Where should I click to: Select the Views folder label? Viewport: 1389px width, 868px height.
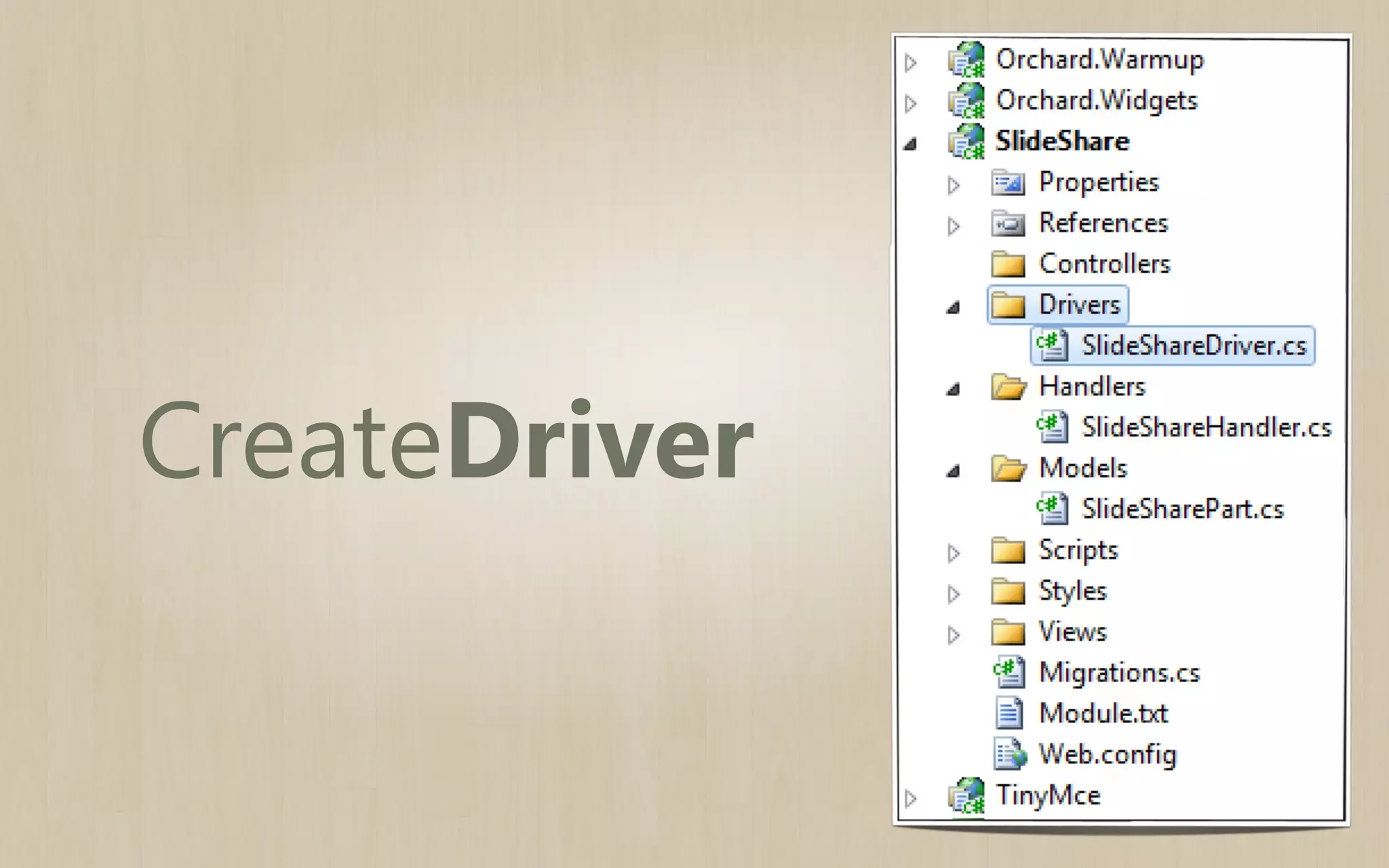[x=1073, y=632]
